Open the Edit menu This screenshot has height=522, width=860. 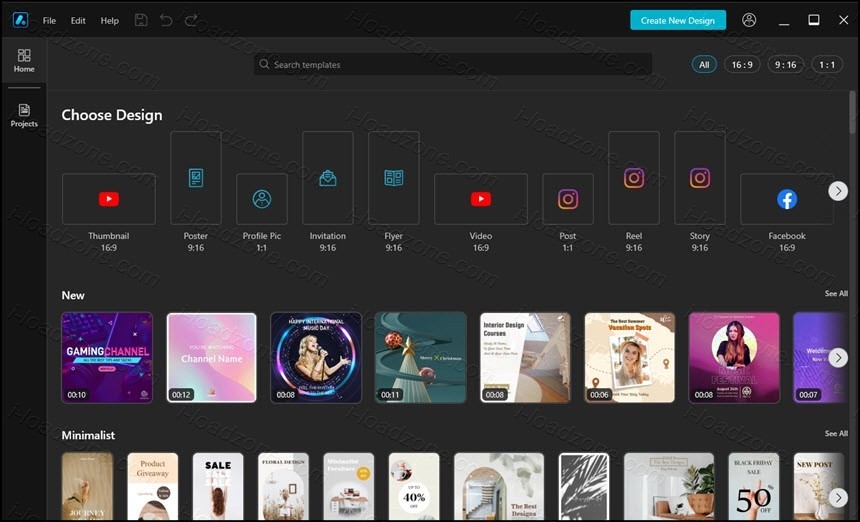coord(78,20)
